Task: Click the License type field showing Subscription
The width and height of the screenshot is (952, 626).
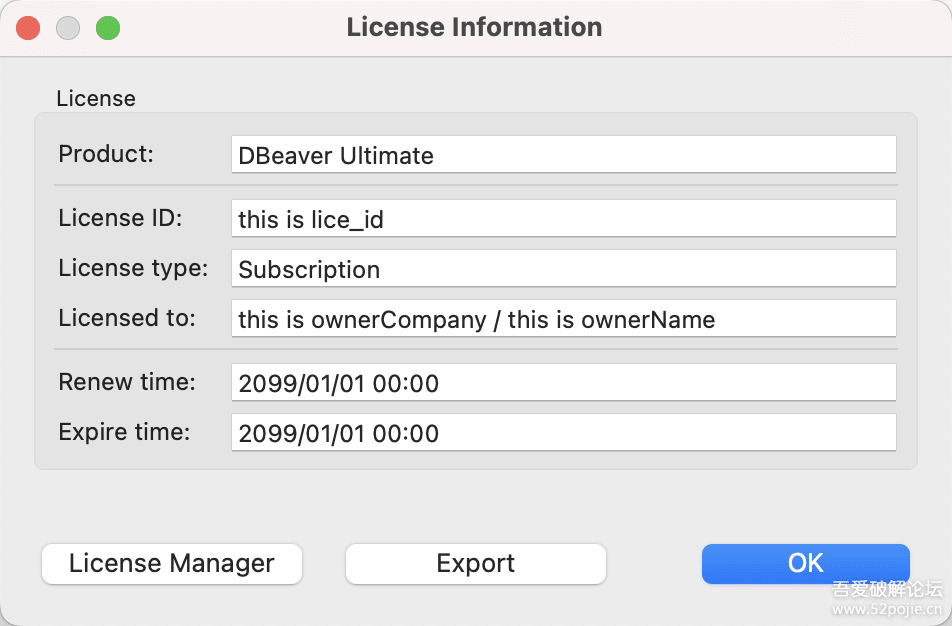Action: pyautogui.click(x=563, y=269)
